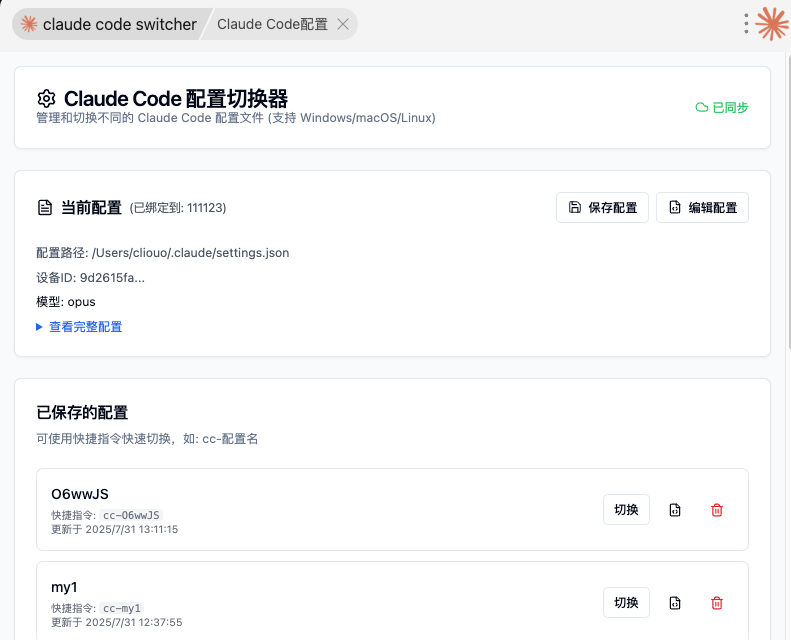Delete the my1 configuration
Viewport: 791px width, 640px height.
click(717, 603)
